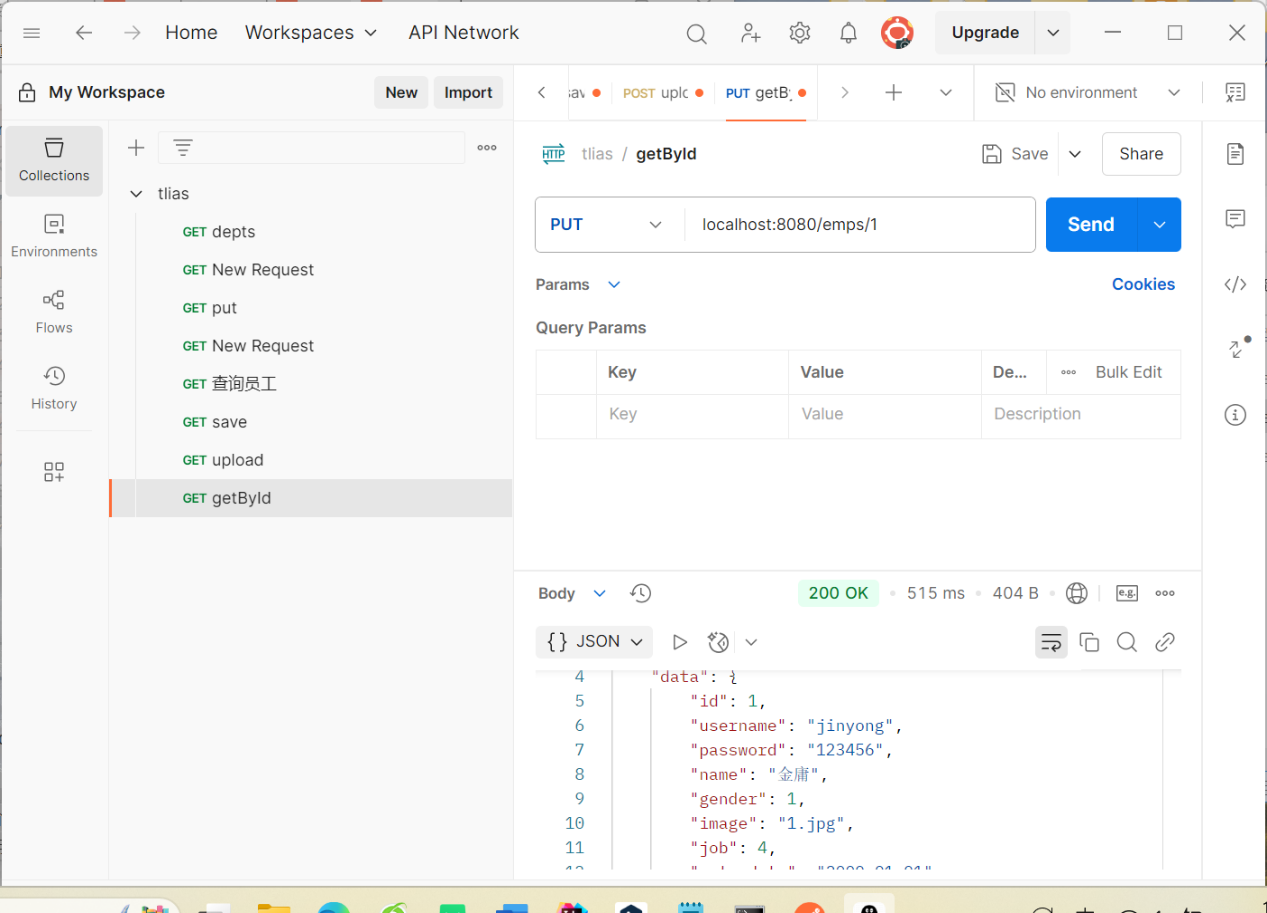Open the Upgrade dropdown arrow
The width and height of the screenshot is (1267, 913).
point(1053,33)
